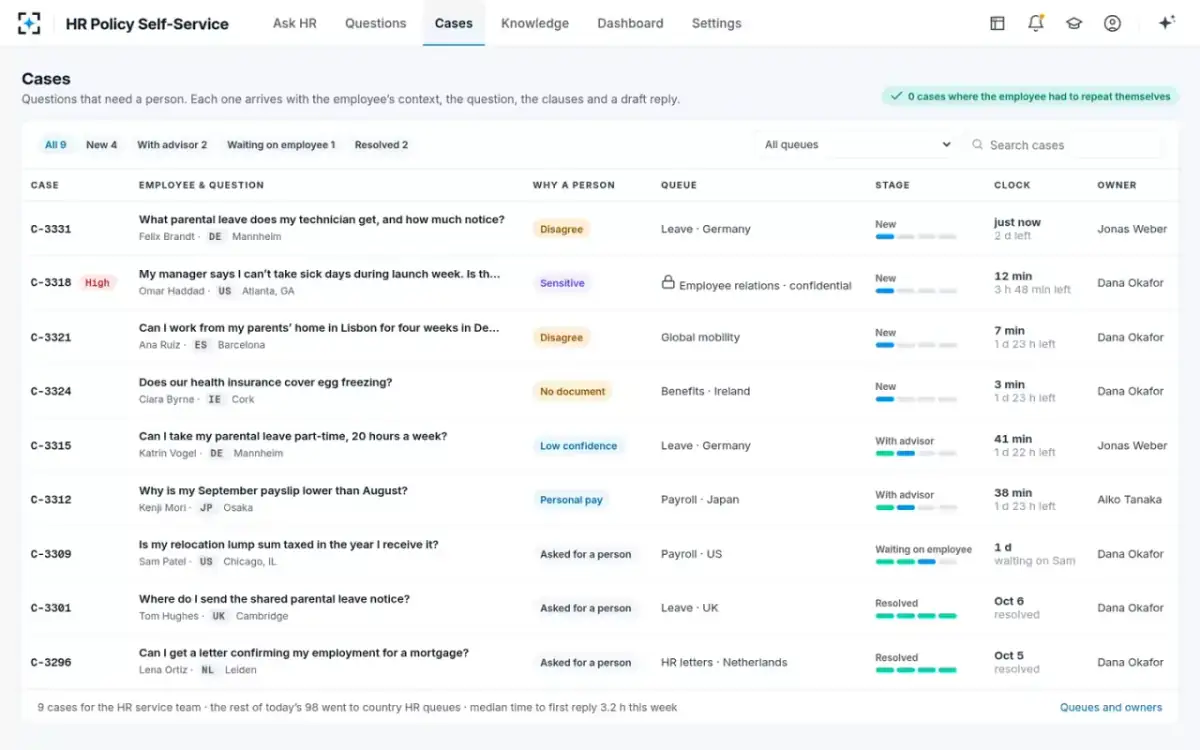Click the CLOCK column header

[x=1012, y=185]
